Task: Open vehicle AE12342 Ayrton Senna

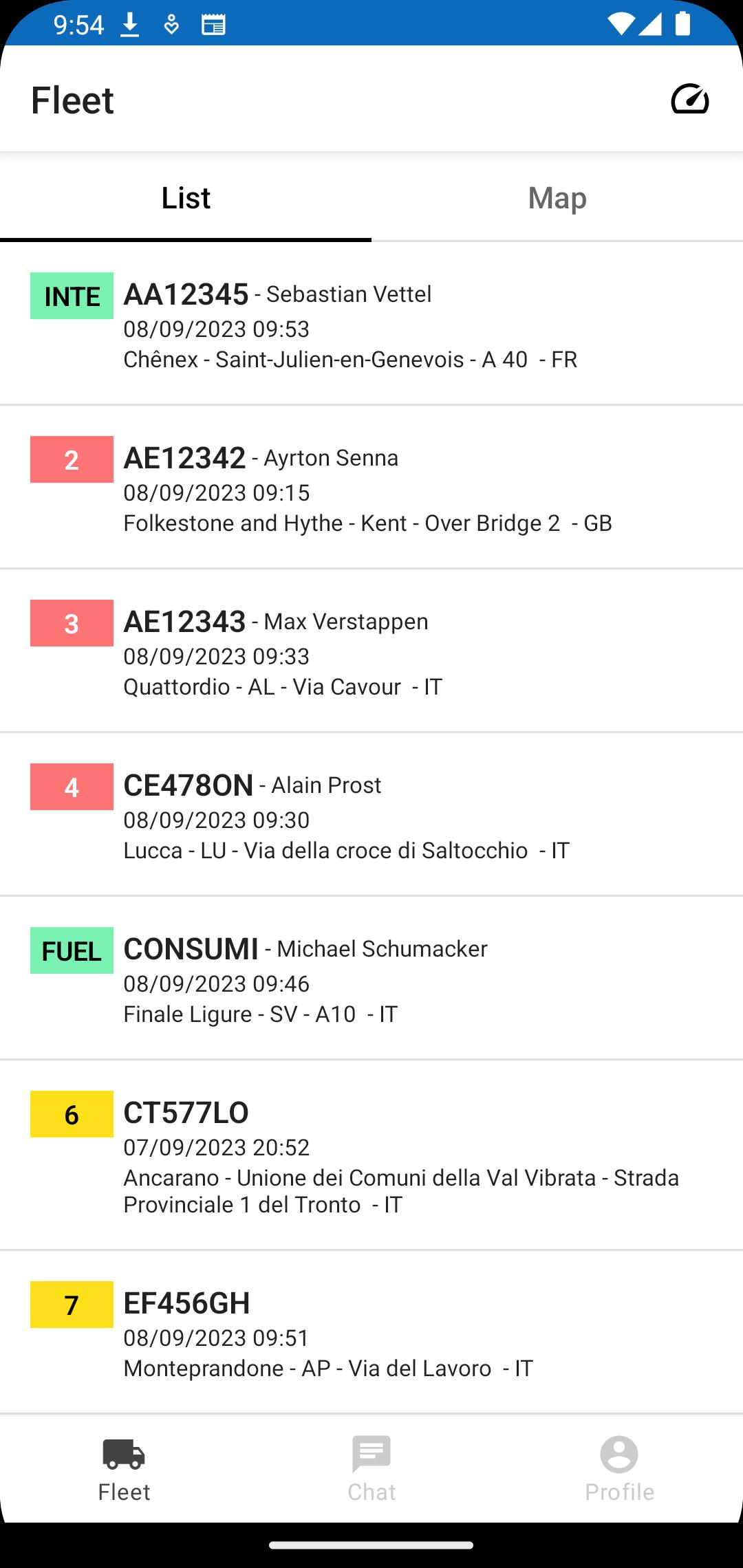Action: point(371,488)
